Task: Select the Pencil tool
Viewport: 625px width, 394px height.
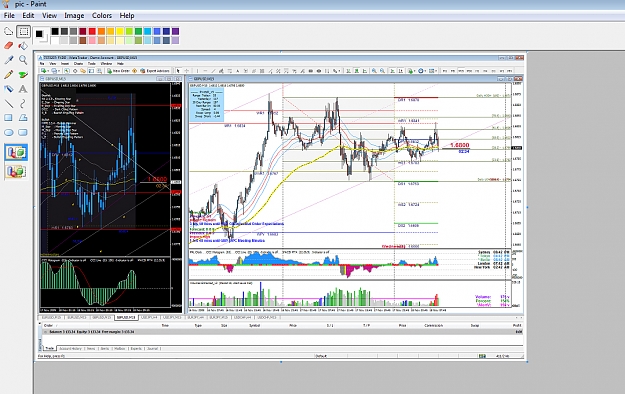Action: coord(8,75)
